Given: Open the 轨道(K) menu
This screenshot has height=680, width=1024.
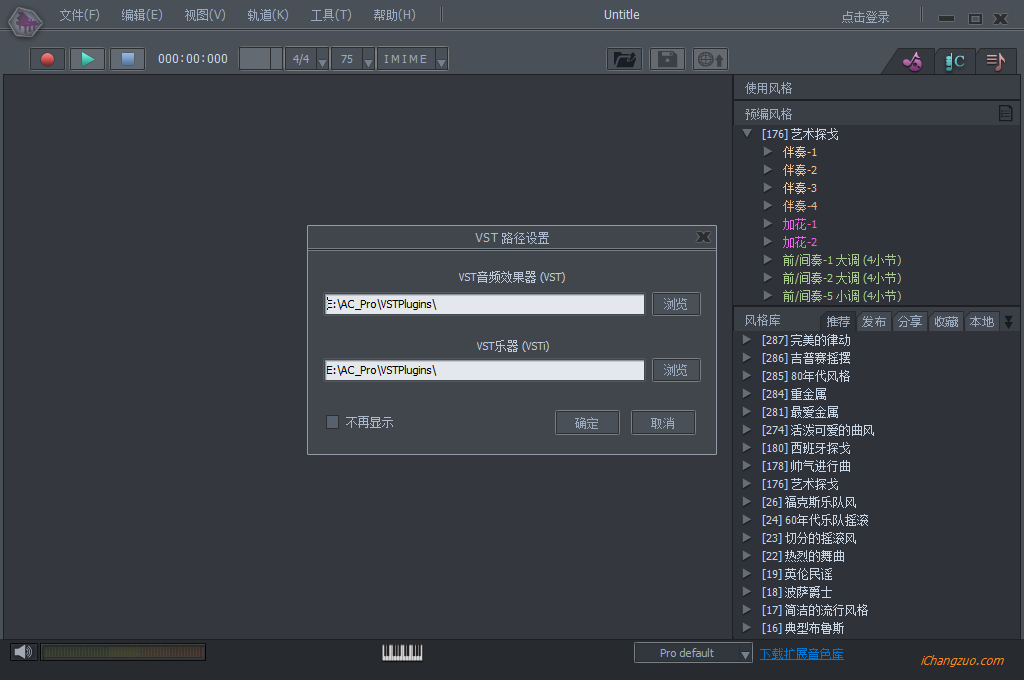Looking at the screenshot, I should click(x=270, y=14).
